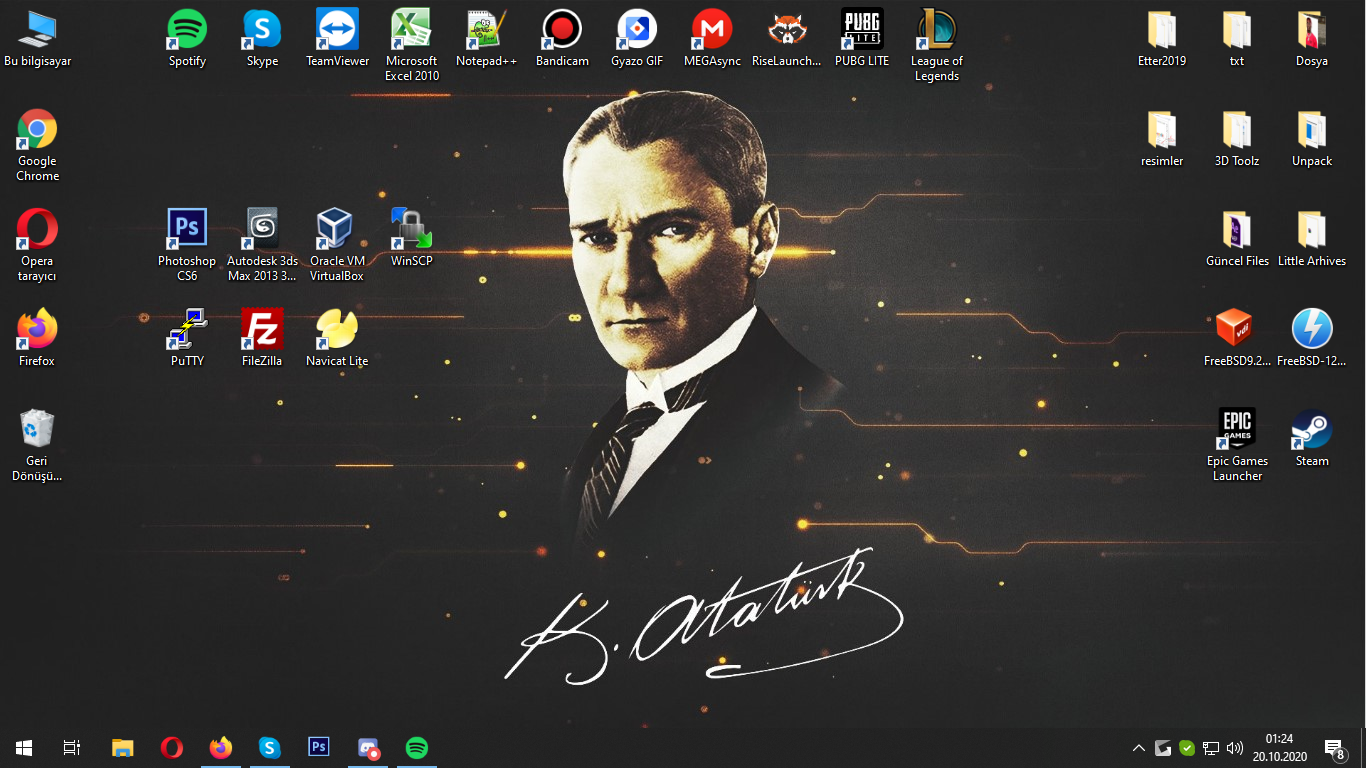Open the network tray icon

(x=1211, y=748)
